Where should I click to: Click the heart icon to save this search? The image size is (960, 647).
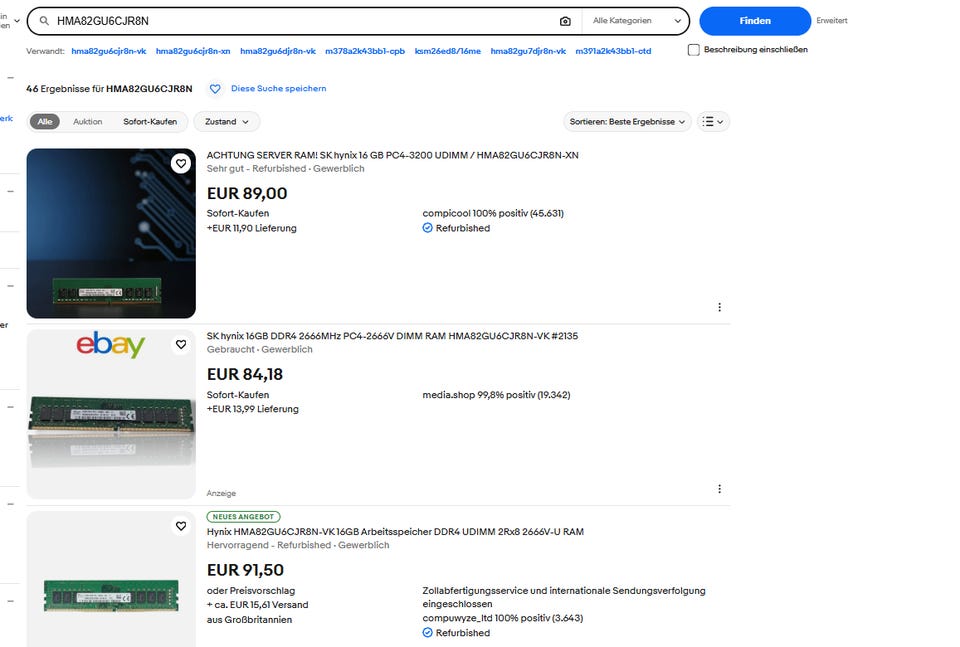click(215, 89)
